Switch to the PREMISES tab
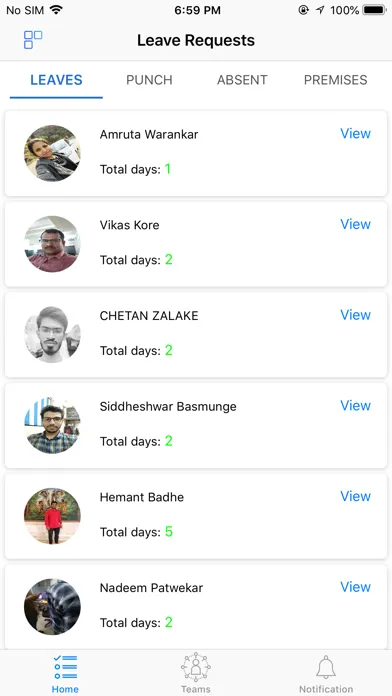Viewport: 392px width, 696px height. [x=336, y=80]
